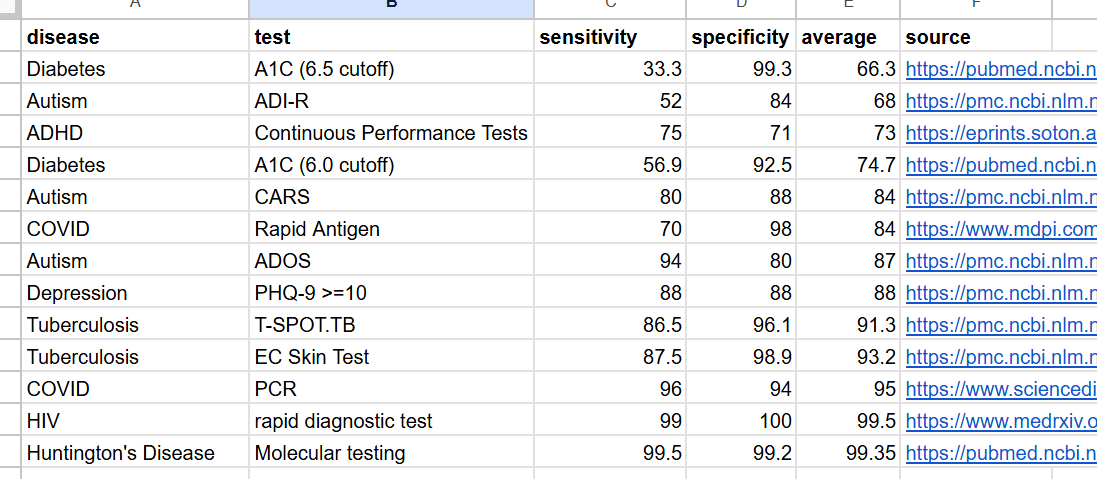Select the "PHQ-9 >=10" cell
This screenshot has width=1097, height=479.
pos(311,293)
